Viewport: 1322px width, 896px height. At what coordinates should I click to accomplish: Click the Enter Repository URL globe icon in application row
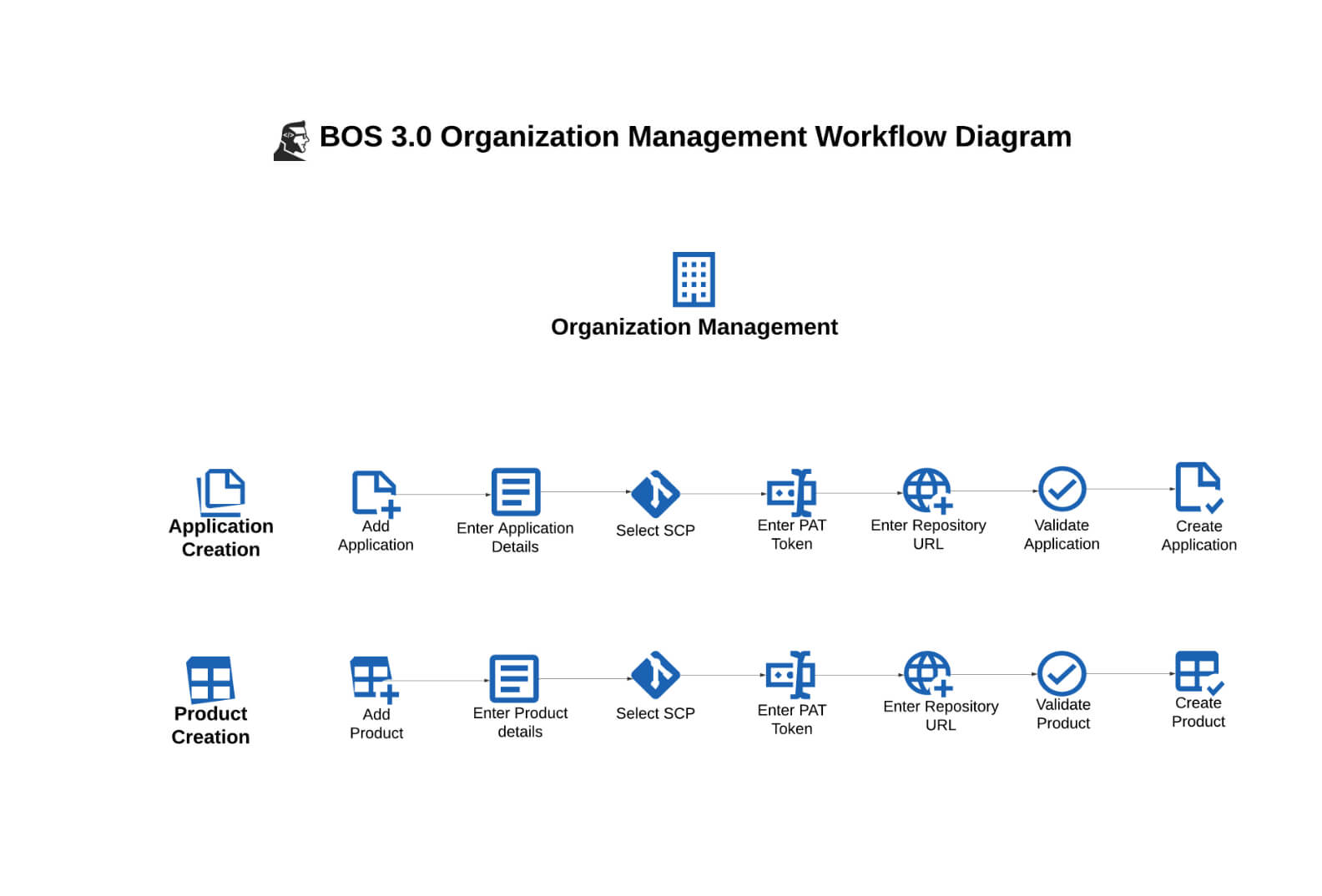coord(927,491)
